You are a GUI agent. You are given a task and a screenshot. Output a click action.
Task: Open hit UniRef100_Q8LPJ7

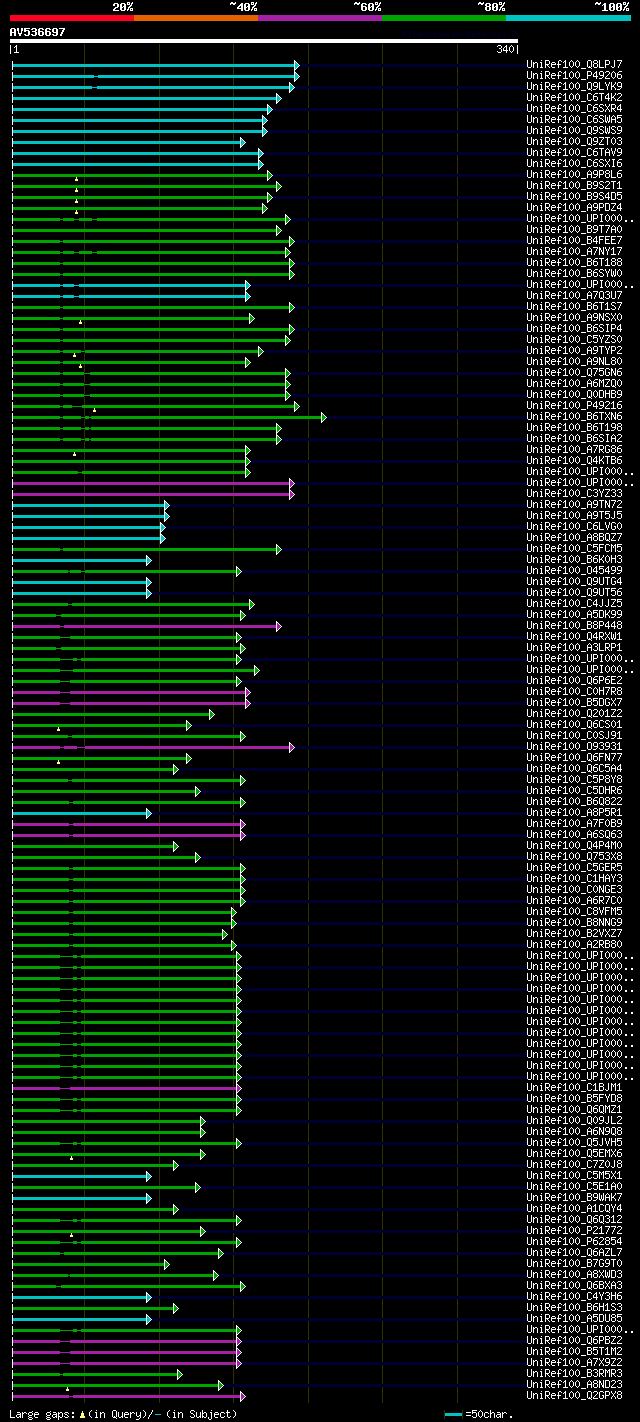[575, 64]
